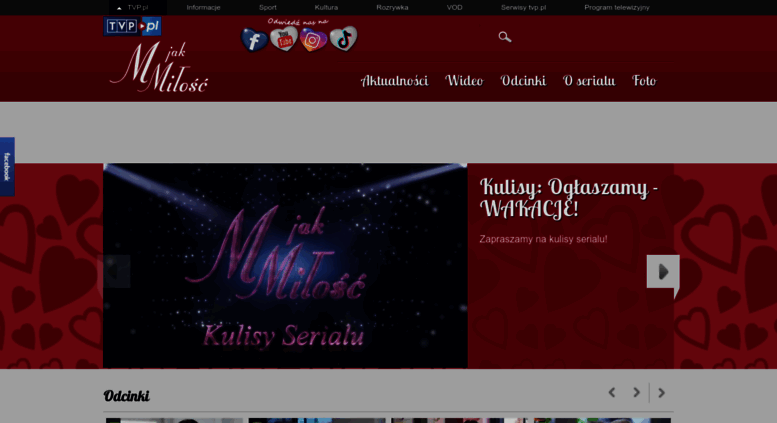Open VOD in the top bar
Image resolution: width=777 pixels, height=423 pixels.
click(454, 7)
